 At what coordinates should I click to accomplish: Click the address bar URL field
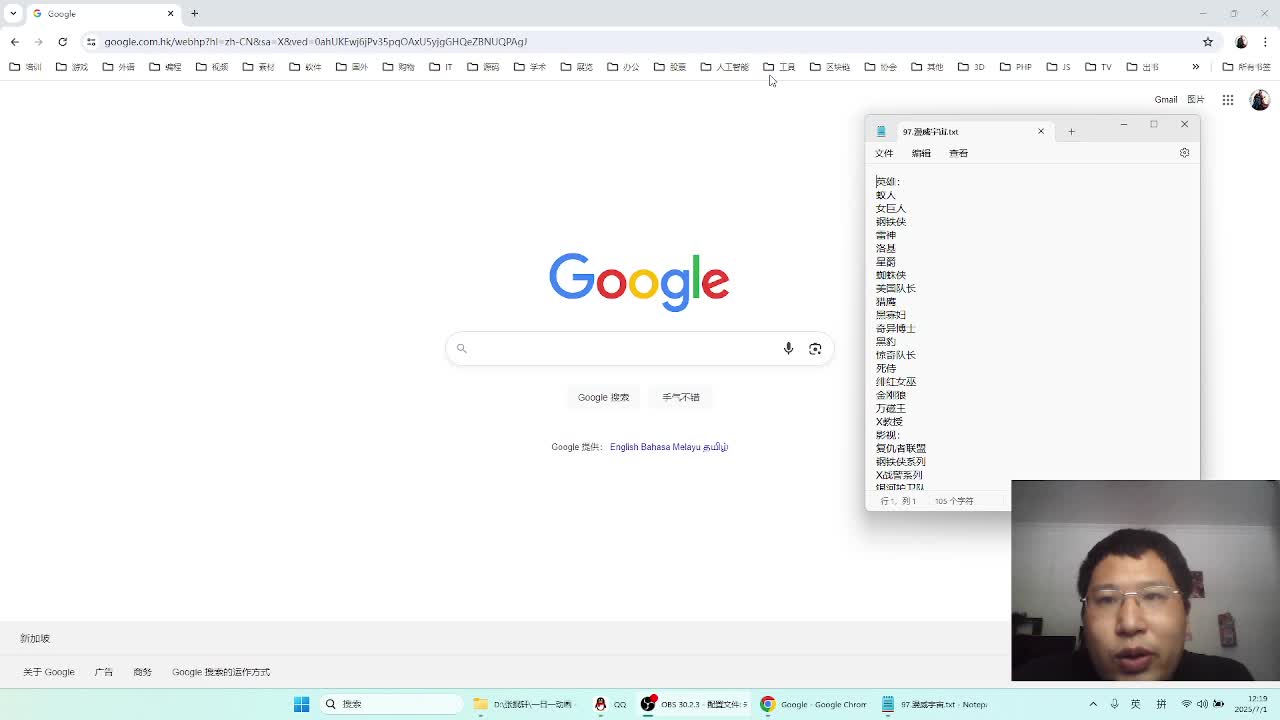[640, 42]
